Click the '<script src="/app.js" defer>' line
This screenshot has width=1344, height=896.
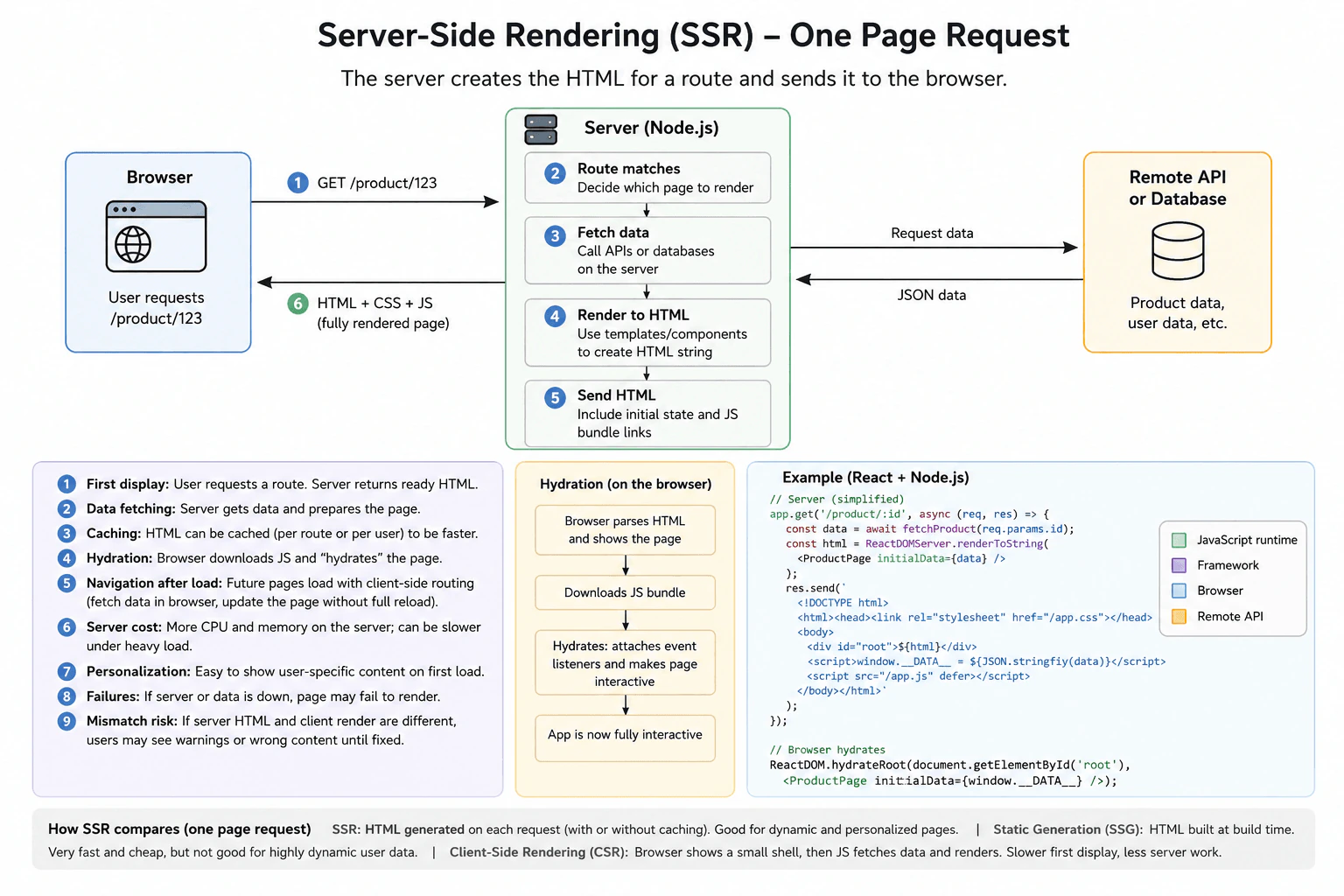coord(918,675)
